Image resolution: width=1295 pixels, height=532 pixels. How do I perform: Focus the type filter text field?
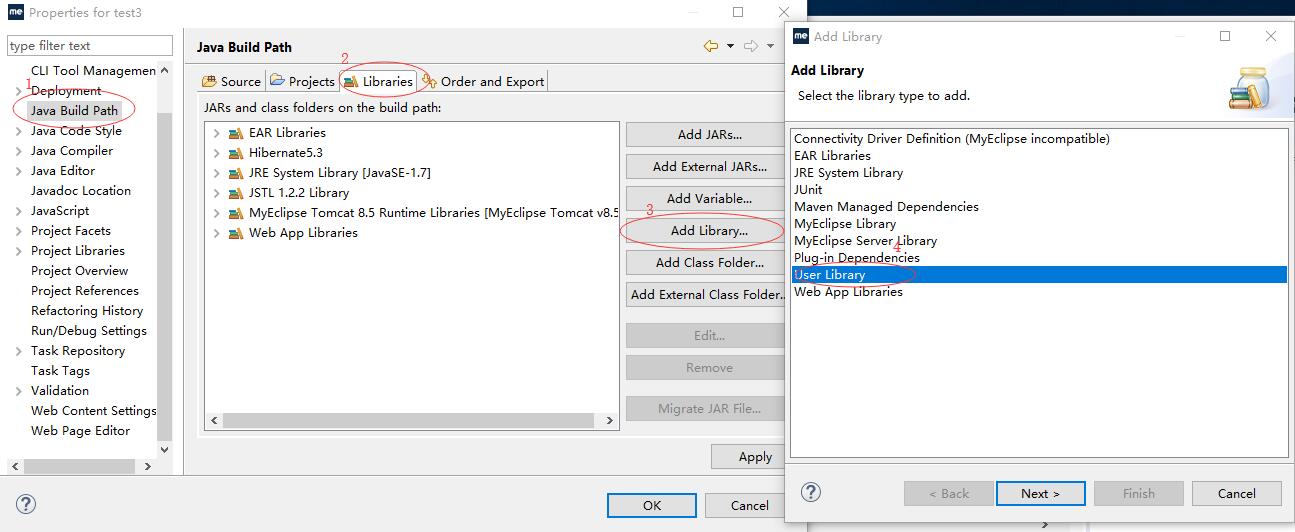click(x=89, y=45)
